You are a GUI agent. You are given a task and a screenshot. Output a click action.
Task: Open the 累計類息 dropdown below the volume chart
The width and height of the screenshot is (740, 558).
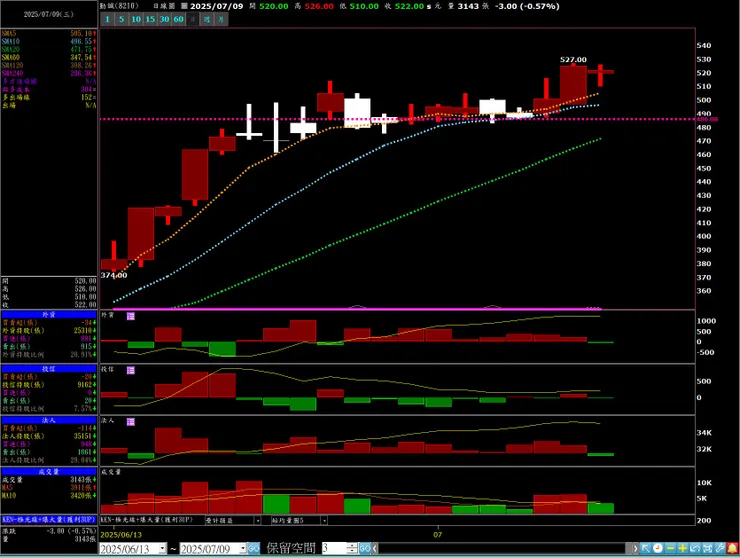258,520
